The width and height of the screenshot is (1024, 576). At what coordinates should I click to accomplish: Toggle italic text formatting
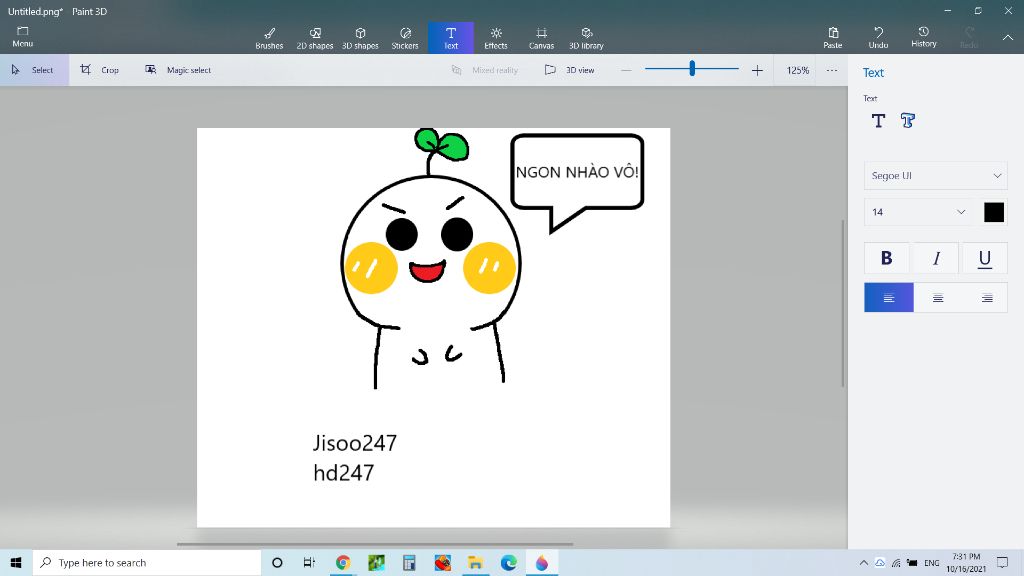tap(936, 258)
